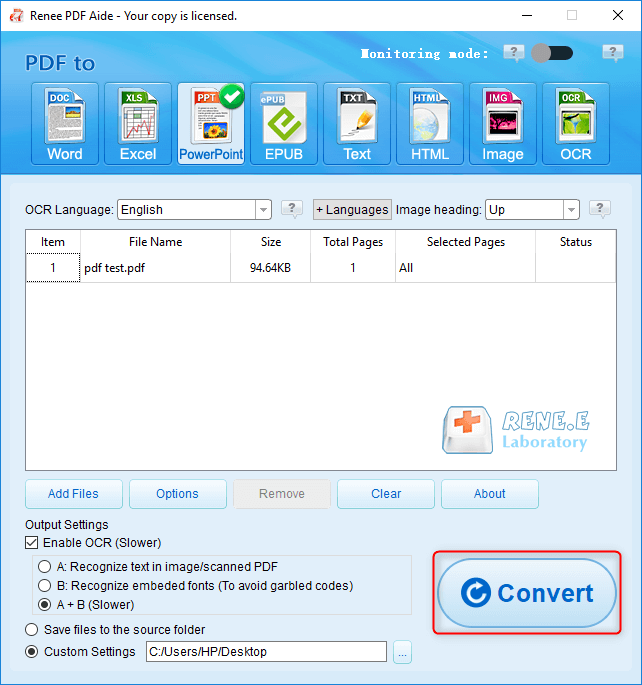Choose the EPUB output format icon
Viewport: 642px width, 685px height.
tap(284, 124)
